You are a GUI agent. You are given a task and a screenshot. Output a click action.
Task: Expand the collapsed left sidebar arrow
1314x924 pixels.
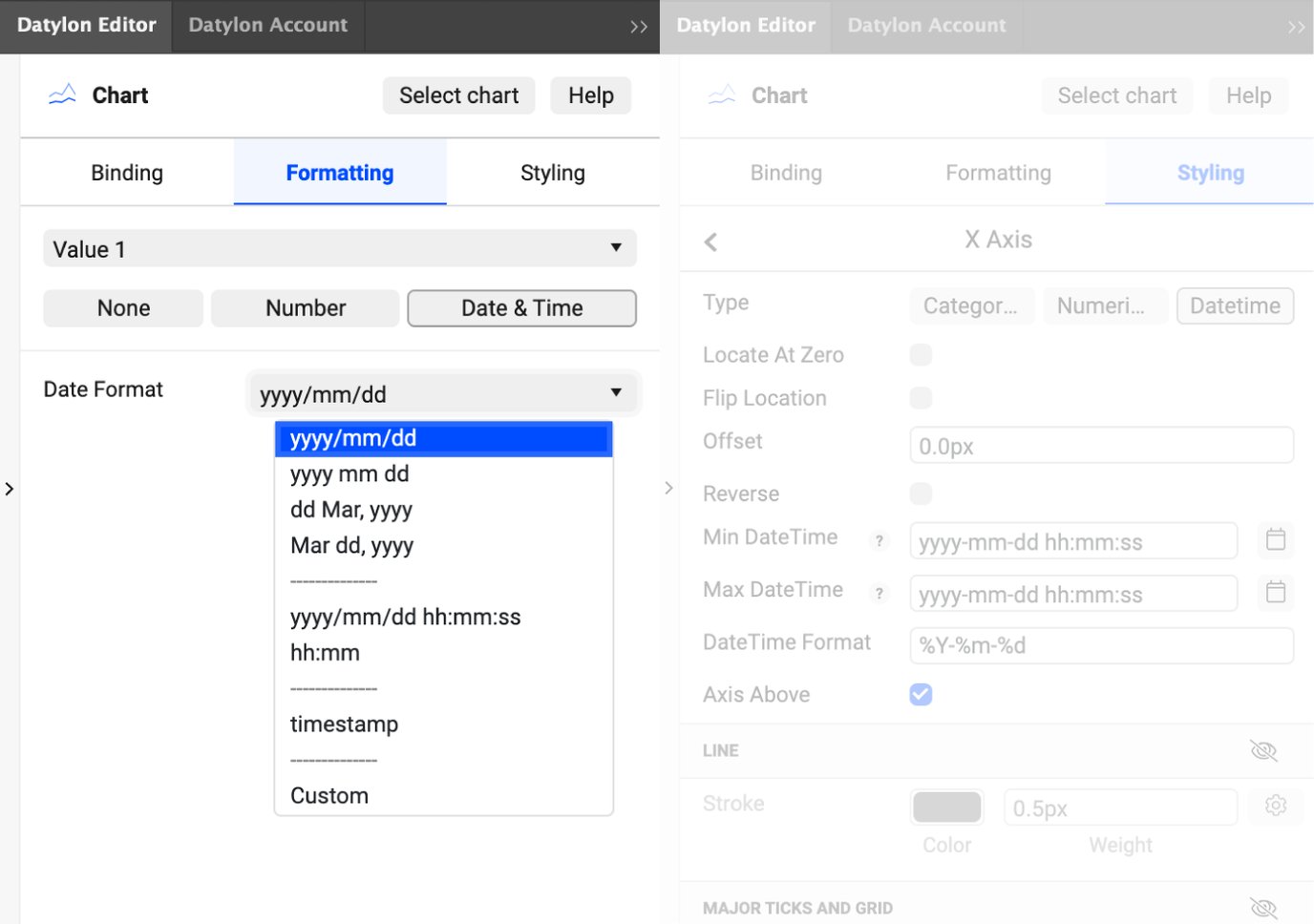(x=10, y=489)
